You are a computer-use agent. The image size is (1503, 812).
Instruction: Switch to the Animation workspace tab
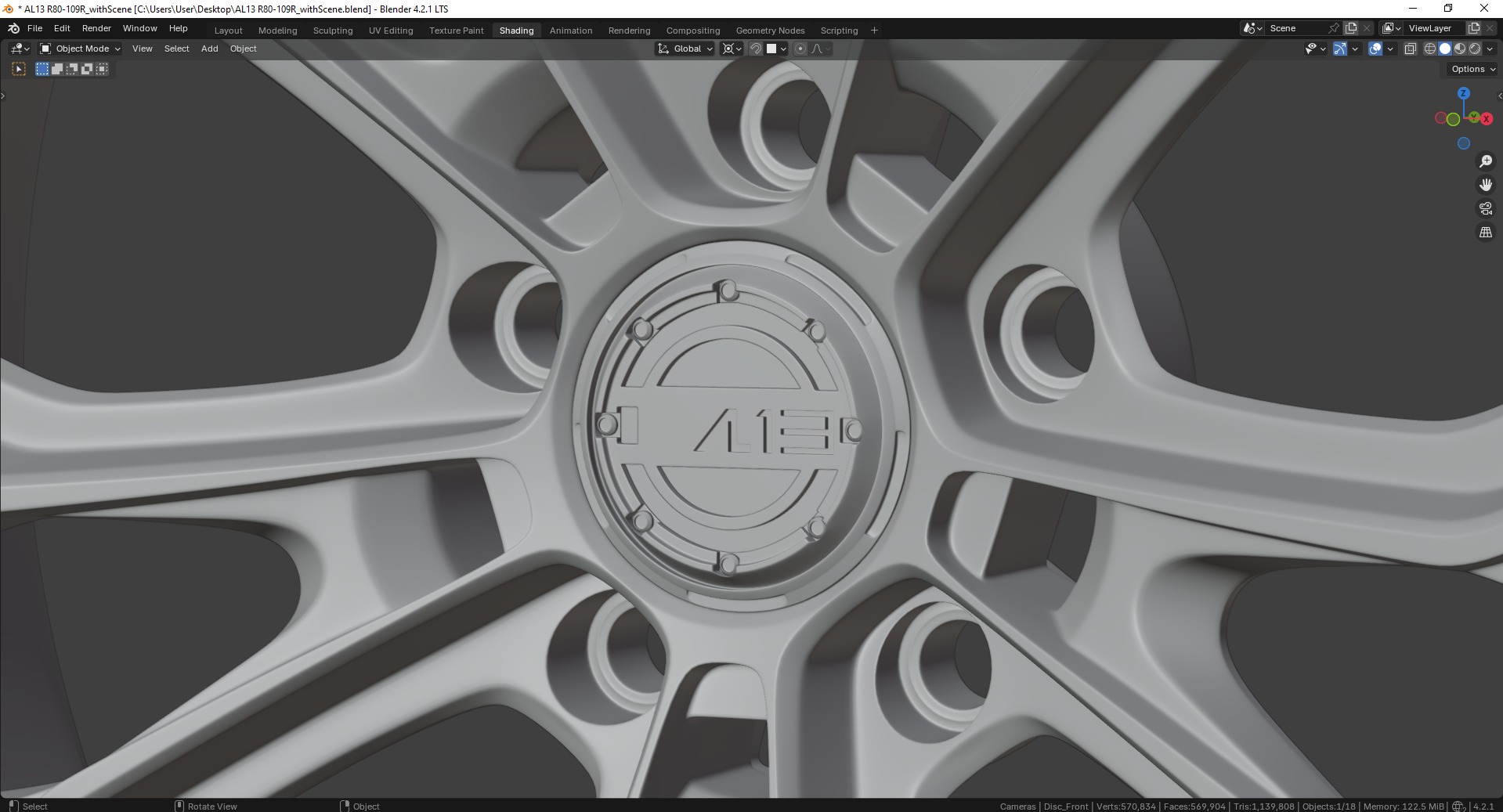coord(571,31)
